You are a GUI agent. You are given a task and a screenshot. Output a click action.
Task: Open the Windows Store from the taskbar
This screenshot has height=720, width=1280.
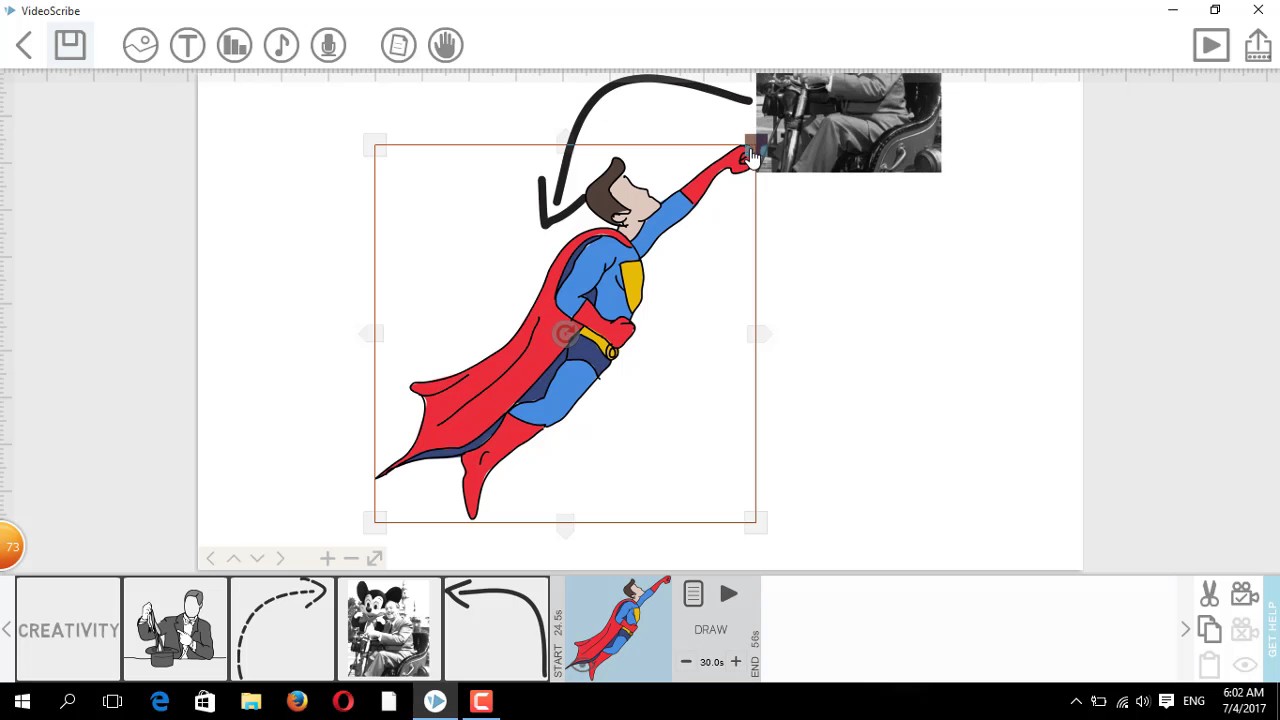[x=204, y=701]
